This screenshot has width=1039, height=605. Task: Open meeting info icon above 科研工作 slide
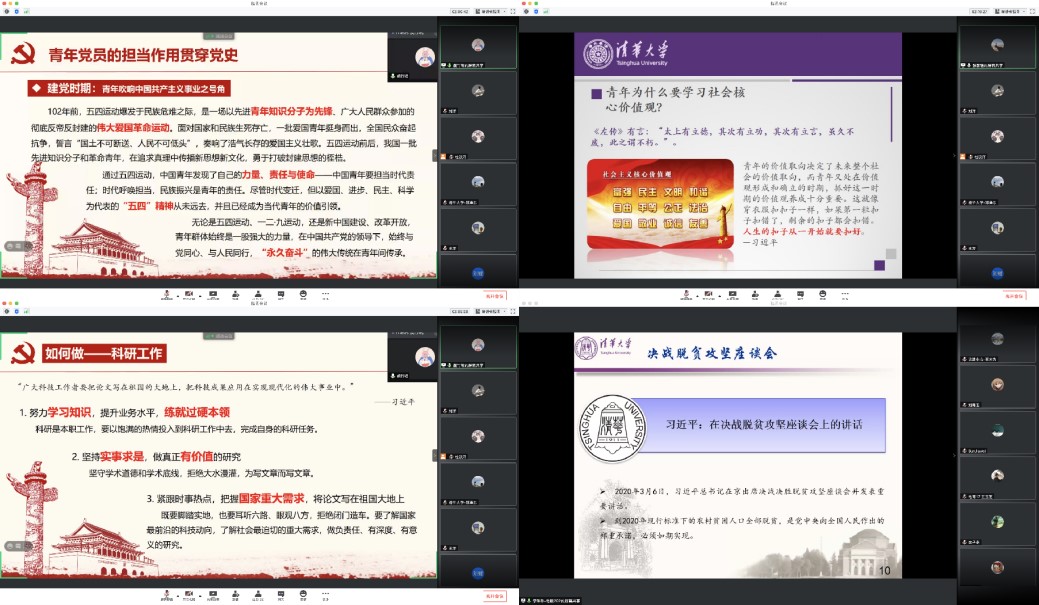7,312
